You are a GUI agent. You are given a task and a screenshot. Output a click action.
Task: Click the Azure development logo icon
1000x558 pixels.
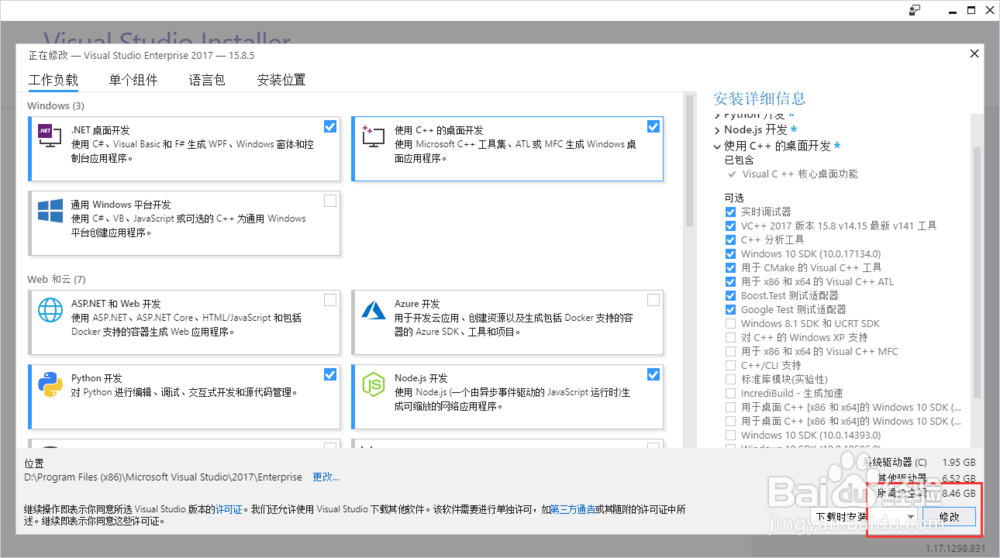[374, 310]
